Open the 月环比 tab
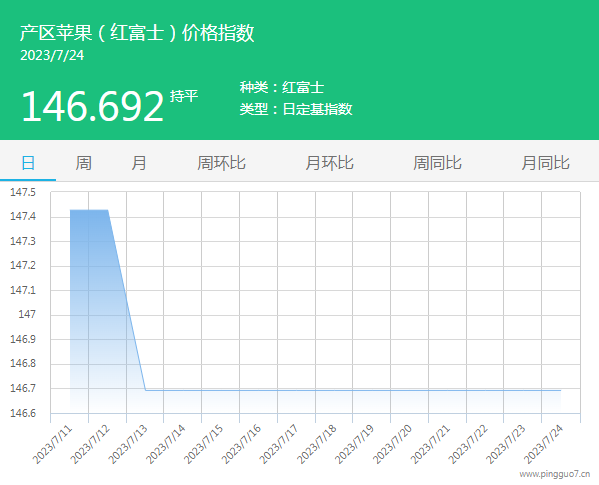599x485 pixels. (x=329, y=163)
